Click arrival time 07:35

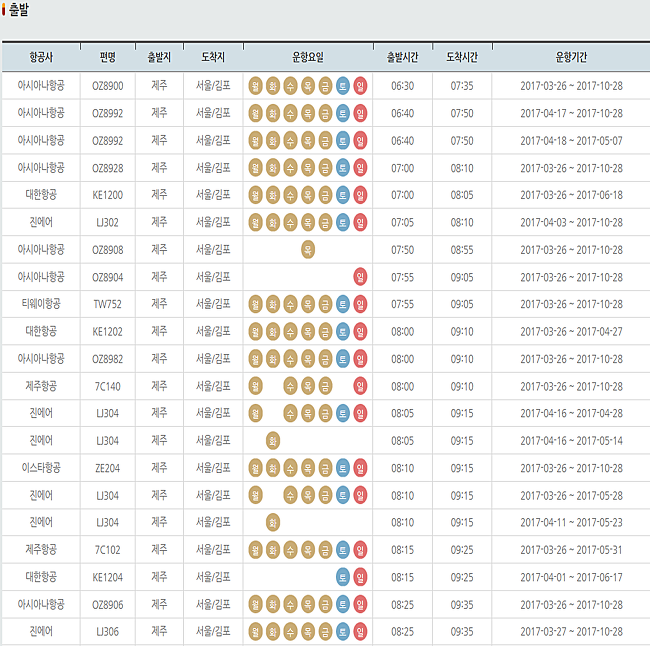(x=462, y=86)
